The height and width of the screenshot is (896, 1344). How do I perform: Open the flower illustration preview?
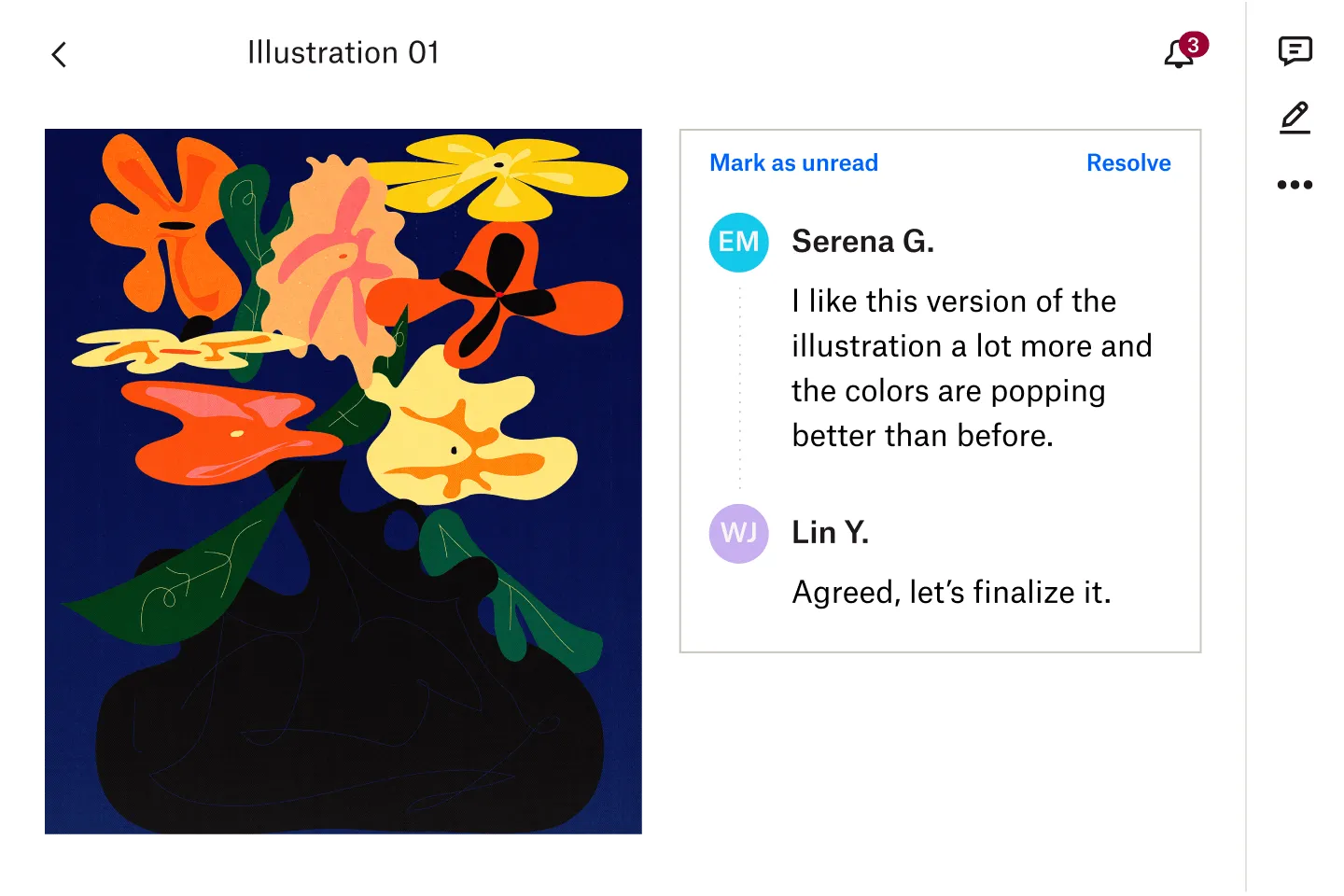click(343, 481)
